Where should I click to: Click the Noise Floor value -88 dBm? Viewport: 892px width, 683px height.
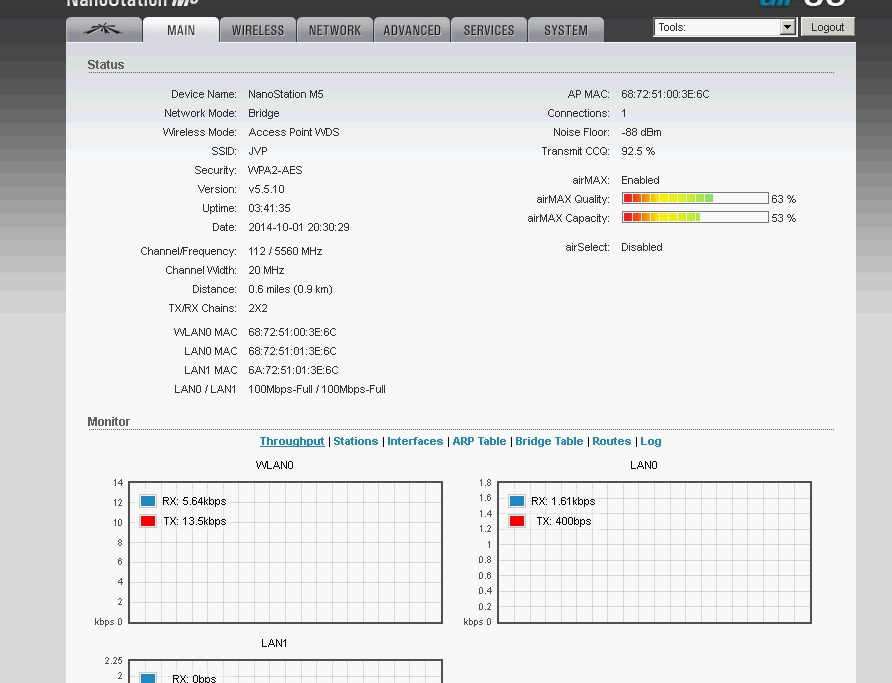pyautogui.click(x=641, y=132)
